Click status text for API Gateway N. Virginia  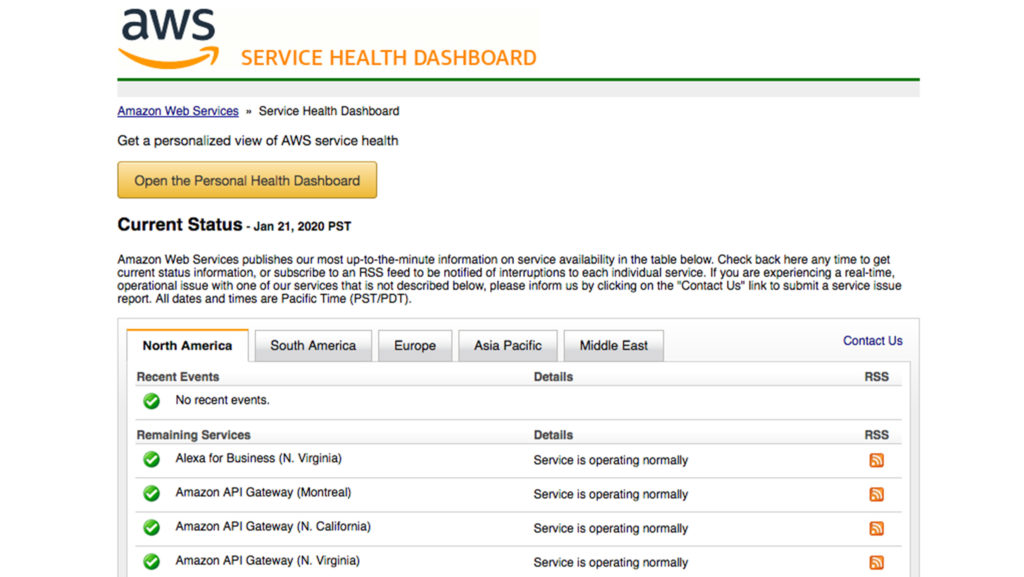point(611,562)
